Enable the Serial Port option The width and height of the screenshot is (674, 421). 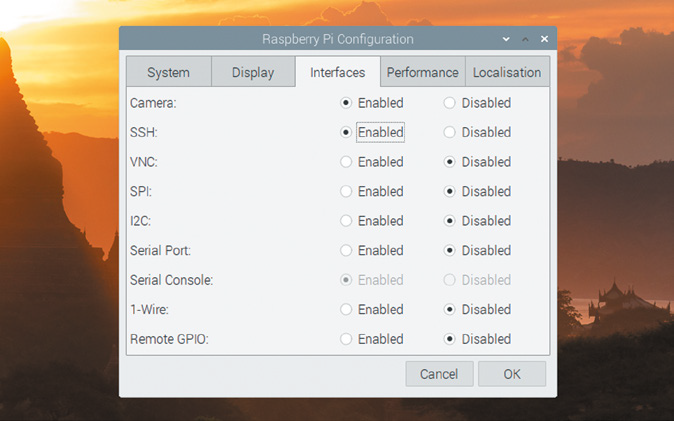coord(346,250)
